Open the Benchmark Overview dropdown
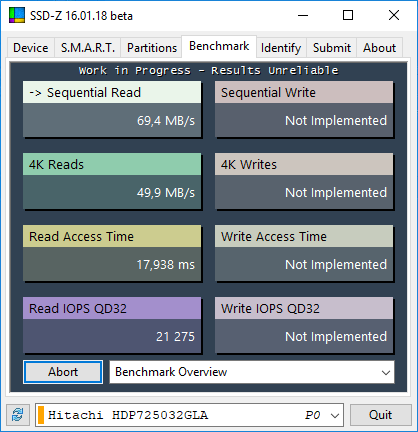This screenshot has height=432, width=418. tap(252, 372)
